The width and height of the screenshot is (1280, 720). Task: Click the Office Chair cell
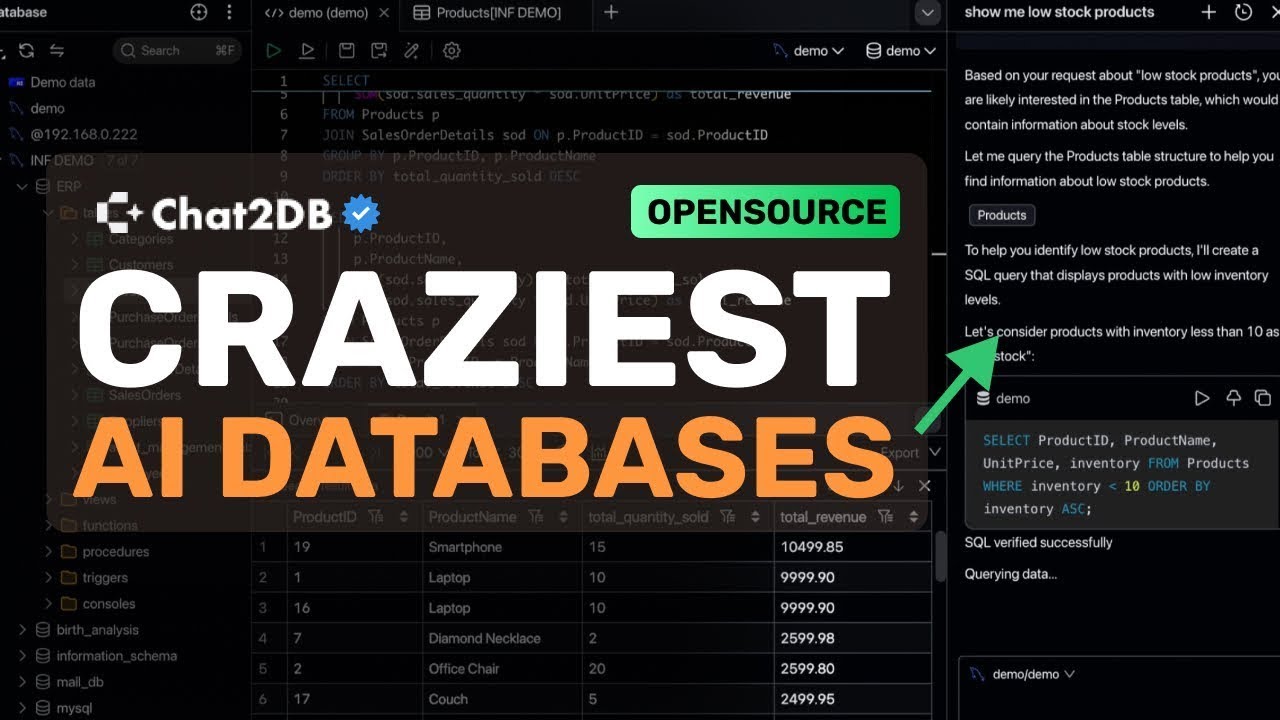coord(502,668)
